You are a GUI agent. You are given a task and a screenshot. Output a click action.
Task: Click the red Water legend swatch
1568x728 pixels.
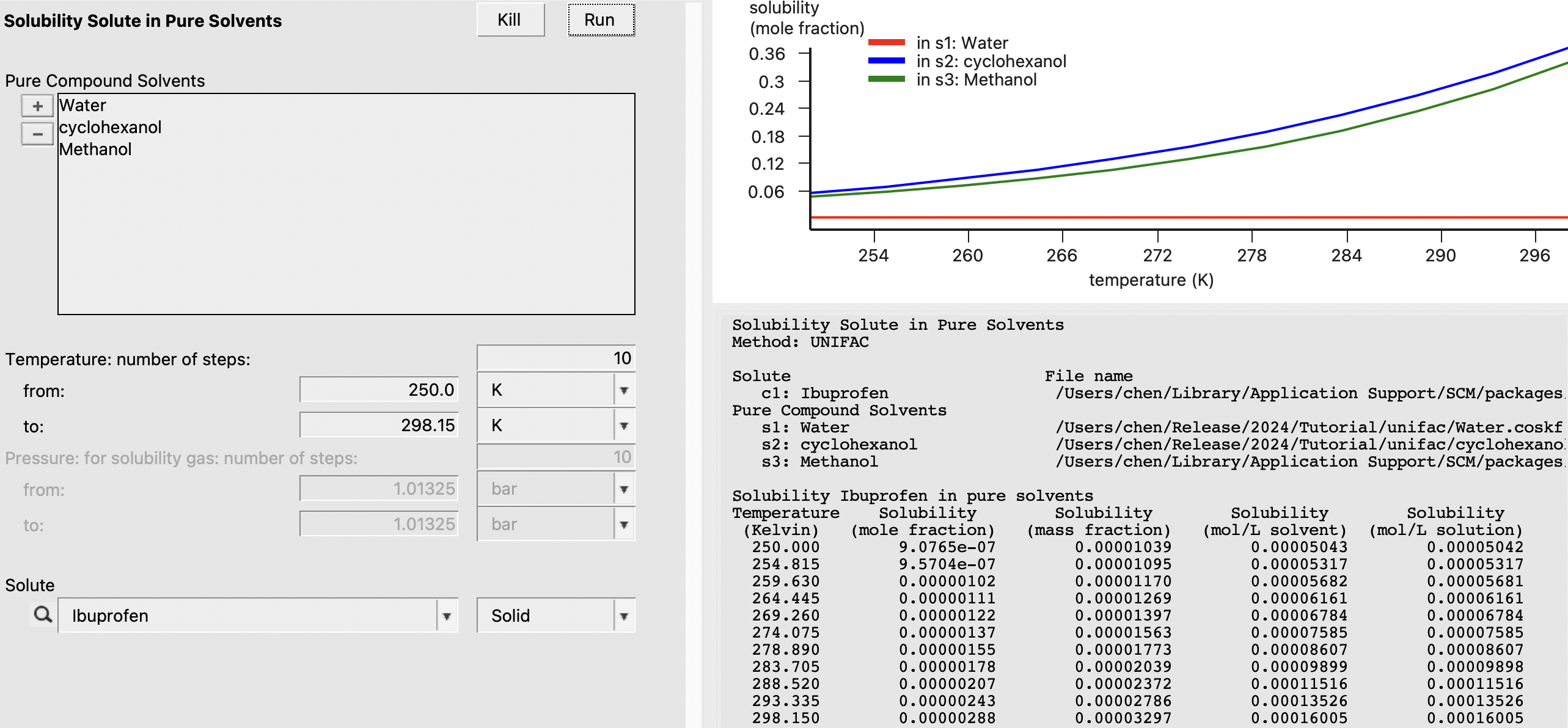pyautogui.click(x=886, y=43)
